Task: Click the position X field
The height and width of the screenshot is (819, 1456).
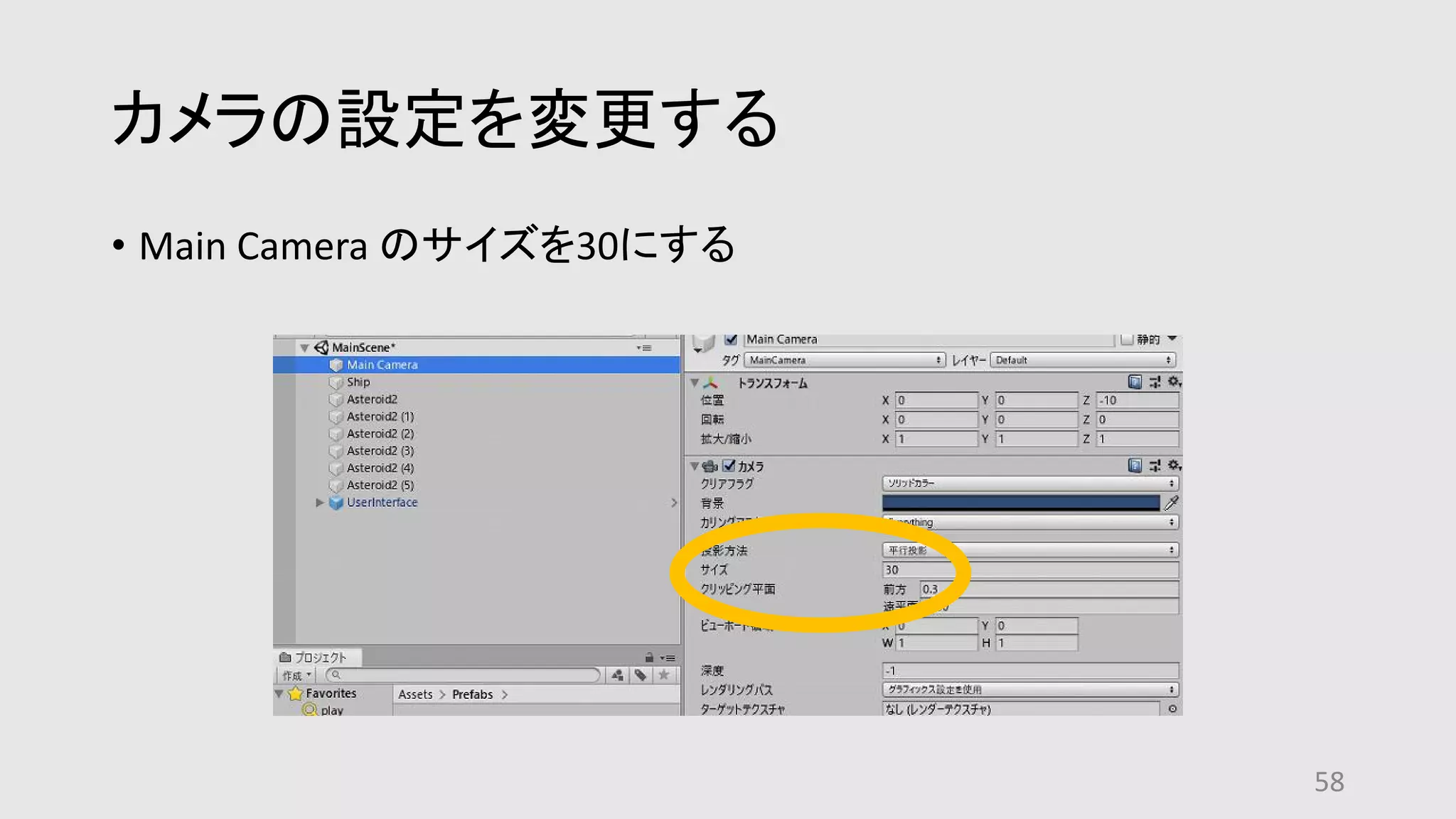Action: [936, 400]
